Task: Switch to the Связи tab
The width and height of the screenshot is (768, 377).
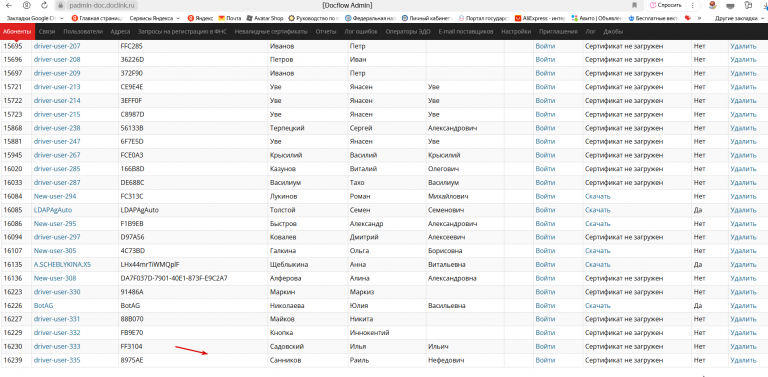Action: tap(46, 31)
